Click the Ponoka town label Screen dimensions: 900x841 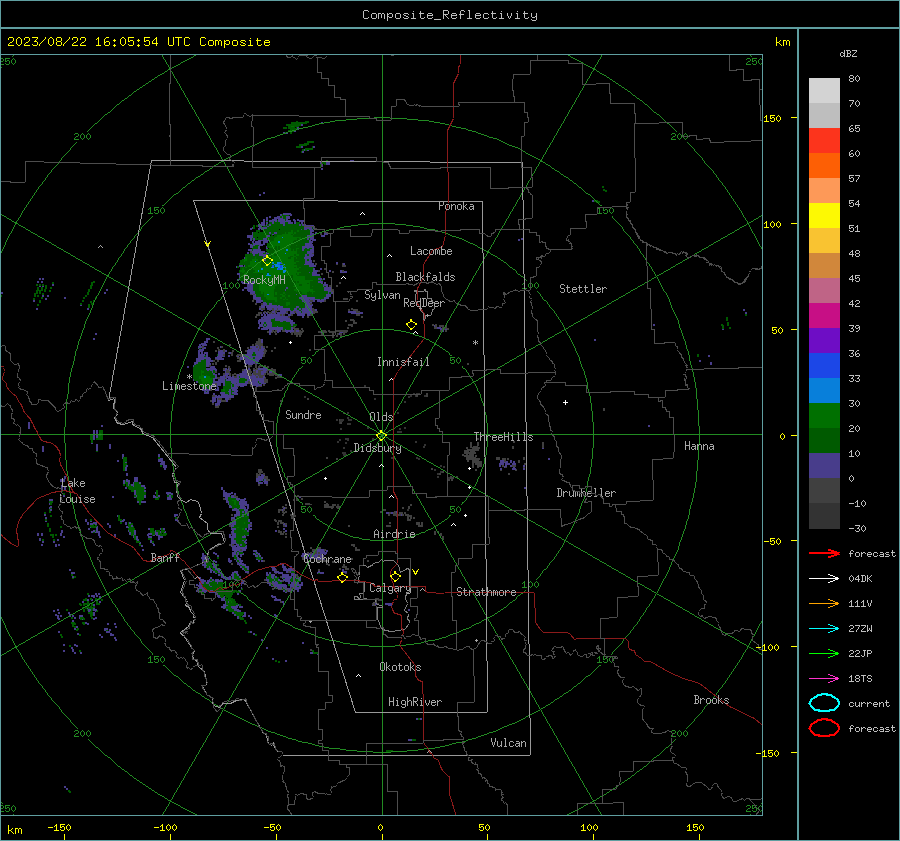[456, 207]
